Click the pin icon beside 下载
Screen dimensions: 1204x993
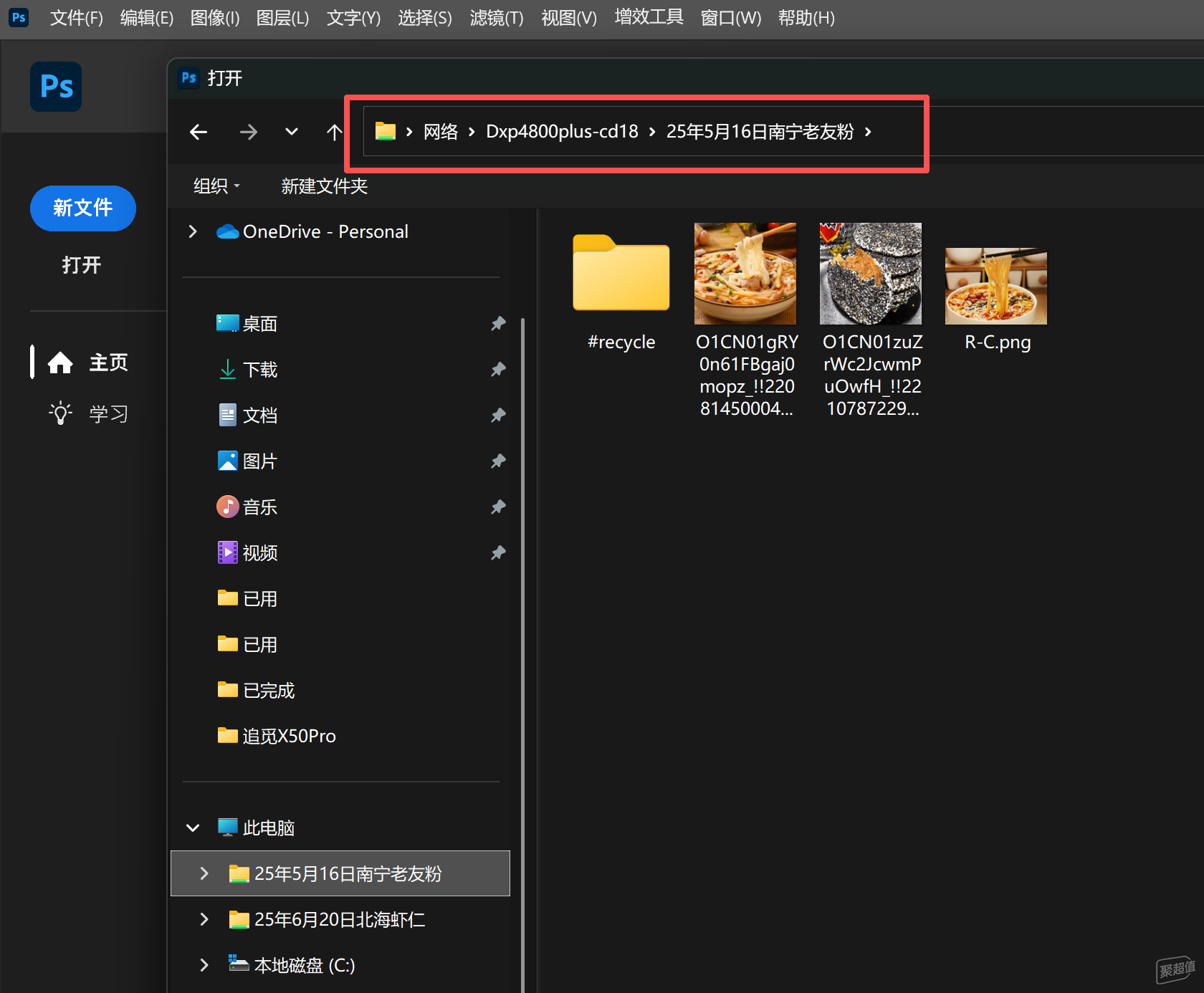click(498, 370)
